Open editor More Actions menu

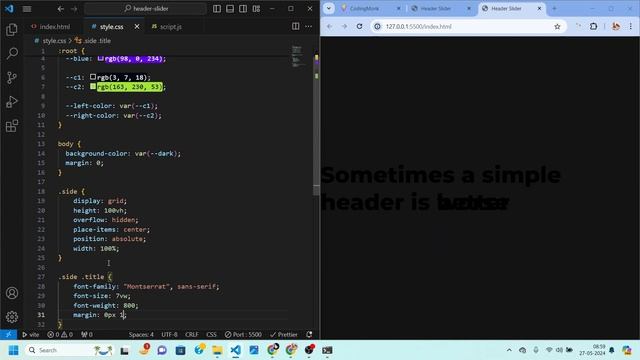tap(309, 27)
